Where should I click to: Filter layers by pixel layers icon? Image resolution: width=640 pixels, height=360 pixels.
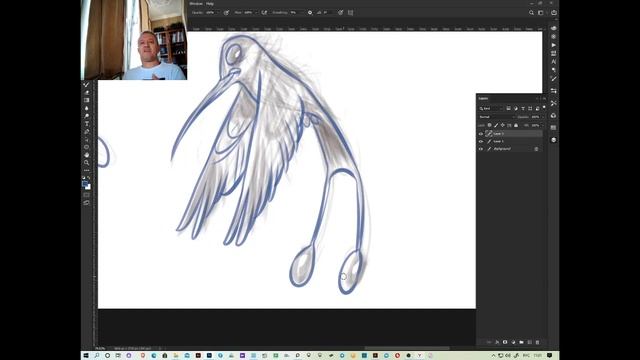[x=509, y=109]
